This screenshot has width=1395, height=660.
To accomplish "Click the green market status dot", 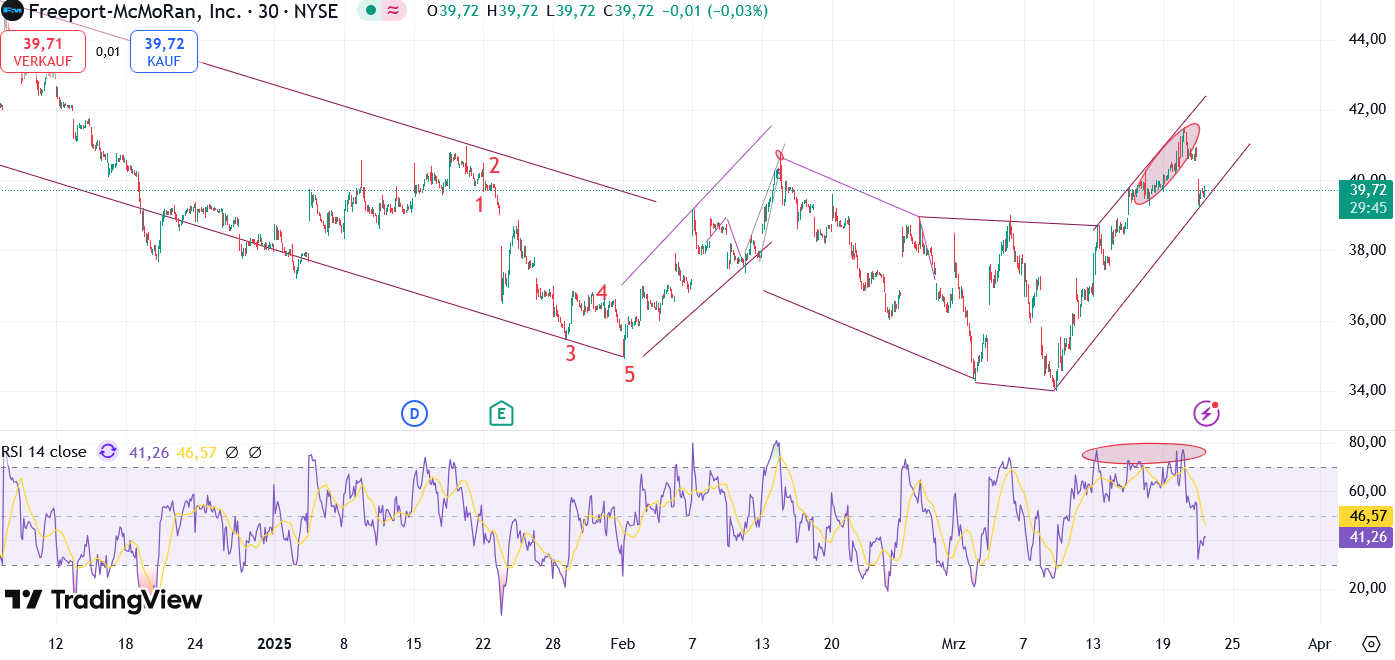I will 371,11.
